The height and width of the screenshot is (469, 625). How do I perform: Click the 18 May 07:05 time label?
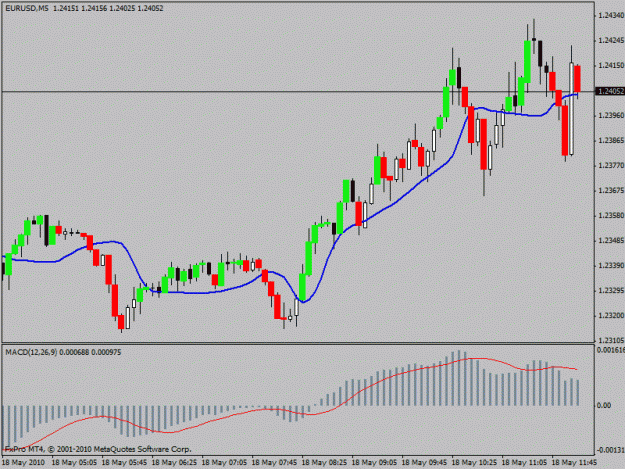pyautogui.click(x=224, y=463)
